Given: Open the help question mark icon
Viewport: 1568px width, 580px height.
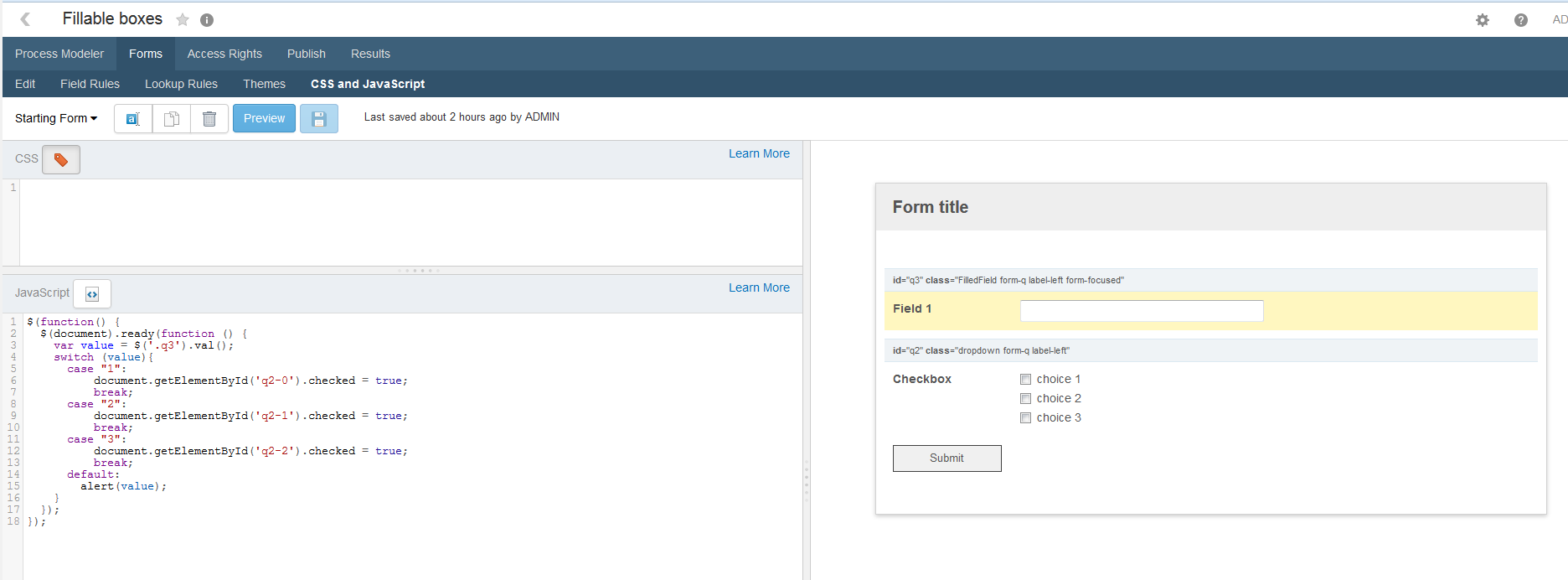Looking at the screenshot, I should pos(1521,20).
